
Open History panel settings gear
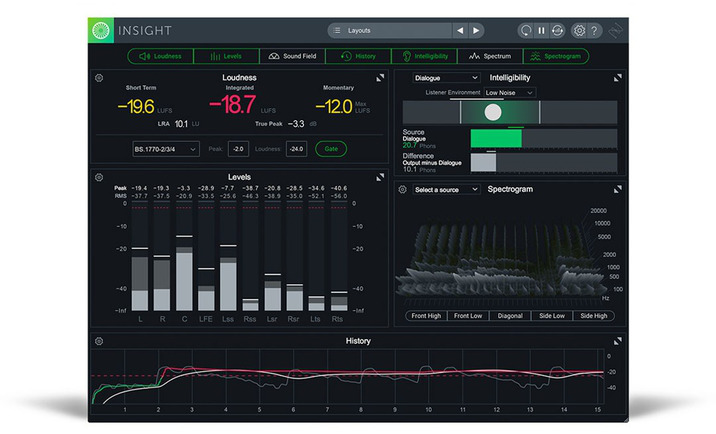point(99,341)
